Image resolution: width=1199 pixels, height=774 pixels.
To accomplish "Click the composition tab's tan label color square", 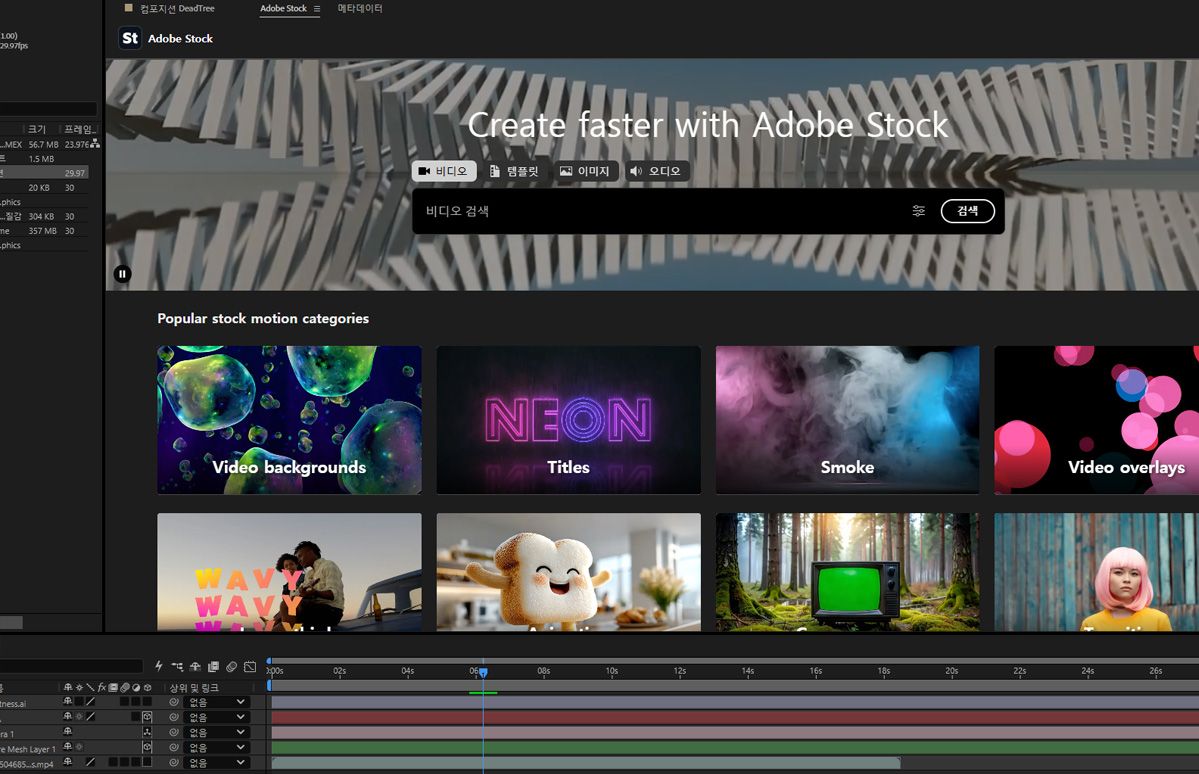I will click(128, 8).
